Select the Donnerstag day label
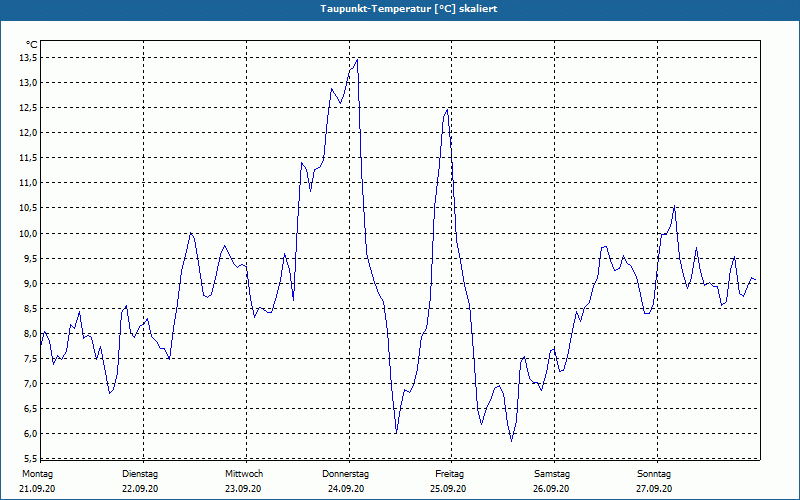 coord(345,474)
